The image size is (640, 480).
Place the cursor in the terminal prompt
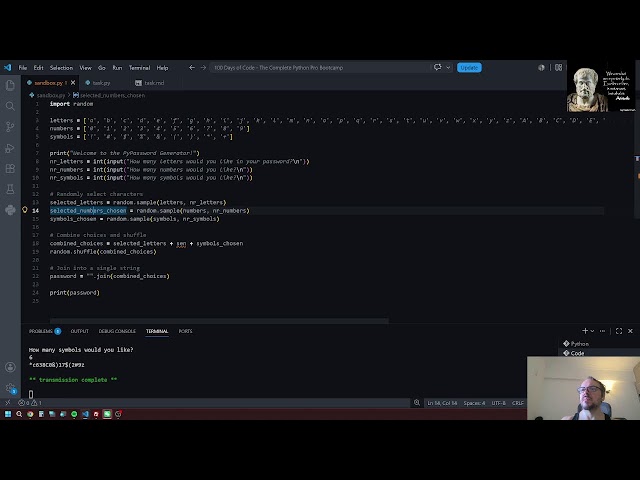pos(31,394)
